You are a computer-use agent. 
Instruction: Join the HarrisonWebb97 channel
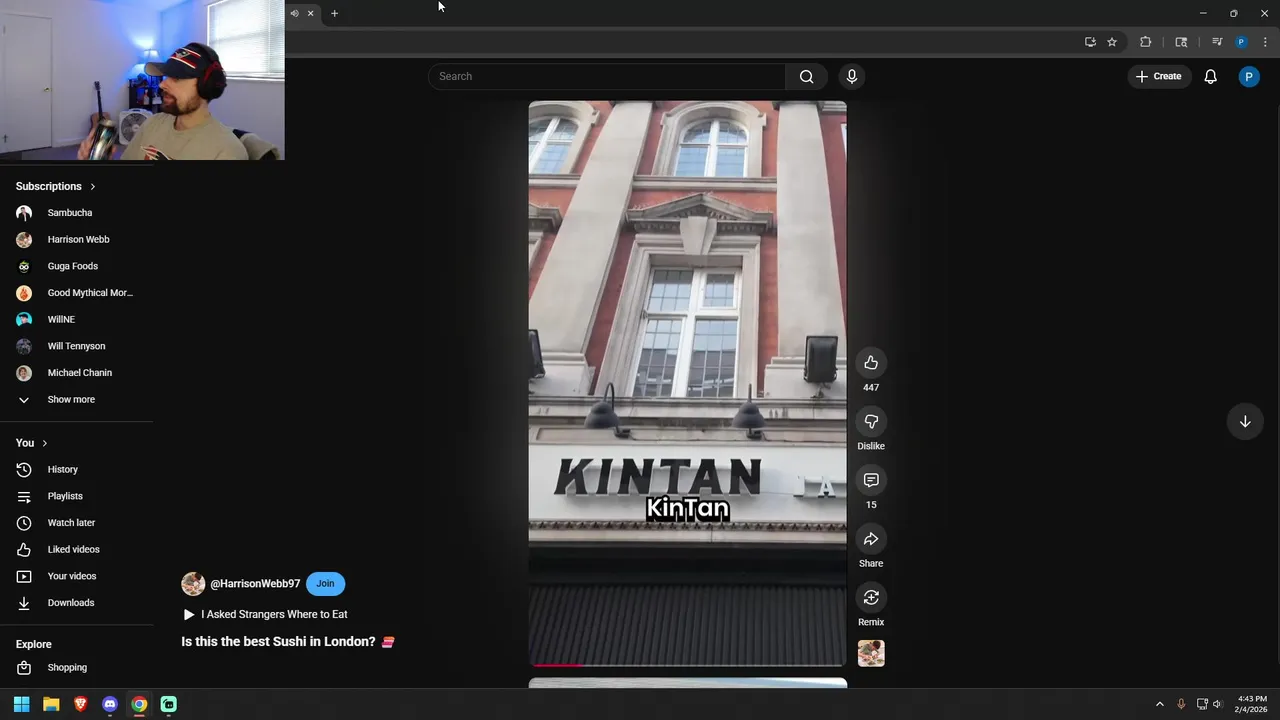pos(325,584)
